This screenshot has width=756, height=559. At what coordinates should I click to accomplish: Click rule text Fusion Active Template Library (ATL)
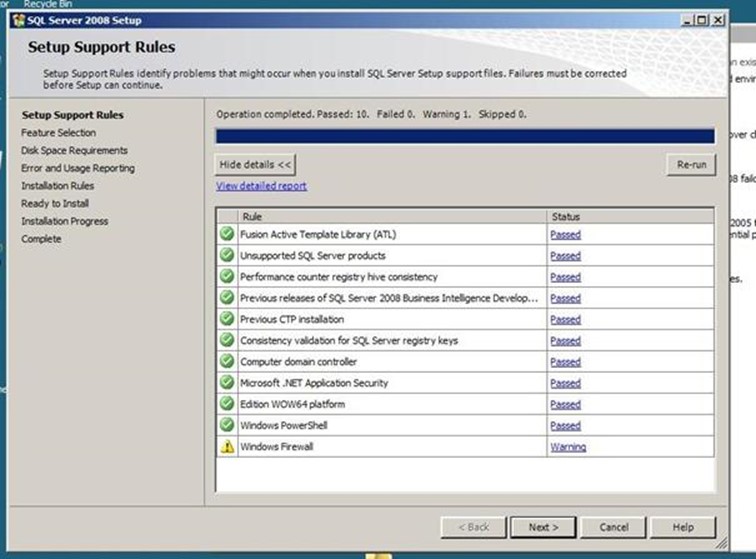[318, 235]
